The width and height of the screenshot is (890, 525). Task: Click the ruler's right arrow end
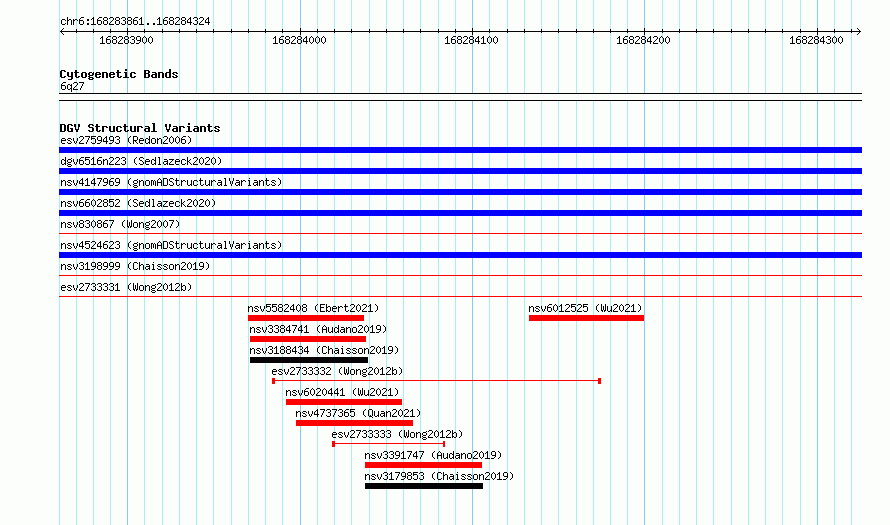click(858, 32)
